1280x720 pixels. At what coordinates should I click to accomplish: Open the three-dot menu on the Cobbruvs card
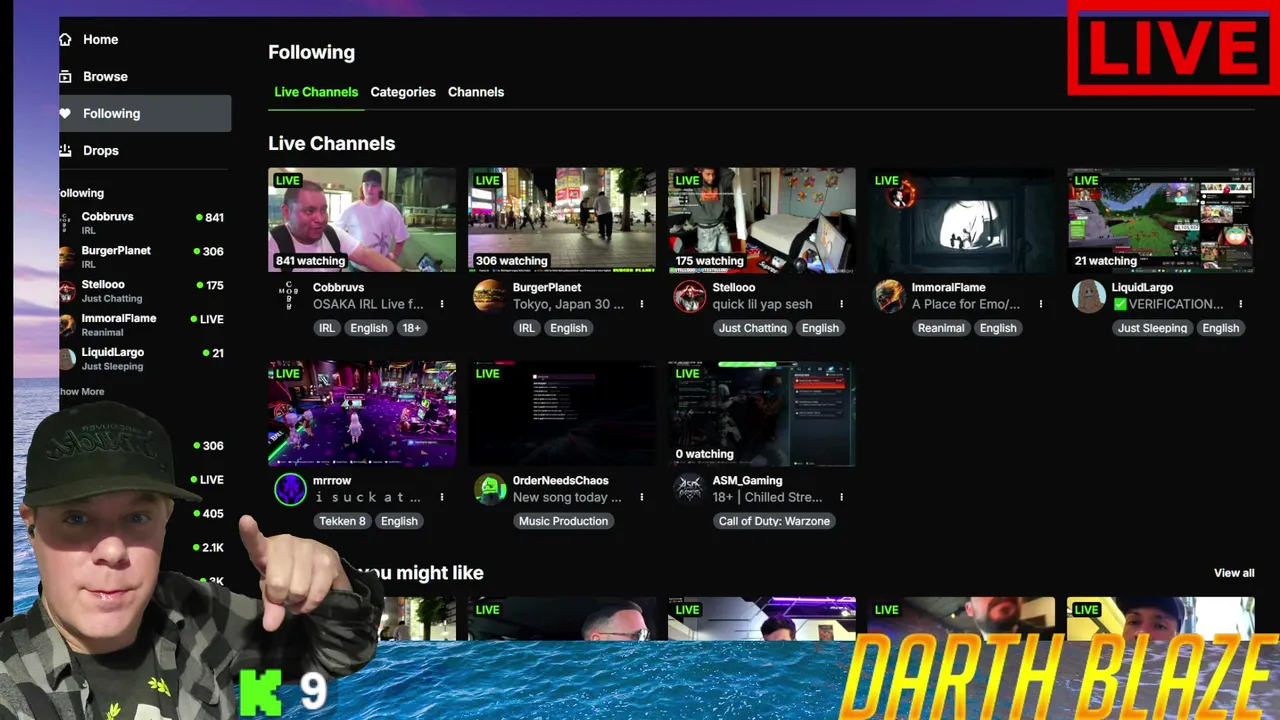(441, 304)
